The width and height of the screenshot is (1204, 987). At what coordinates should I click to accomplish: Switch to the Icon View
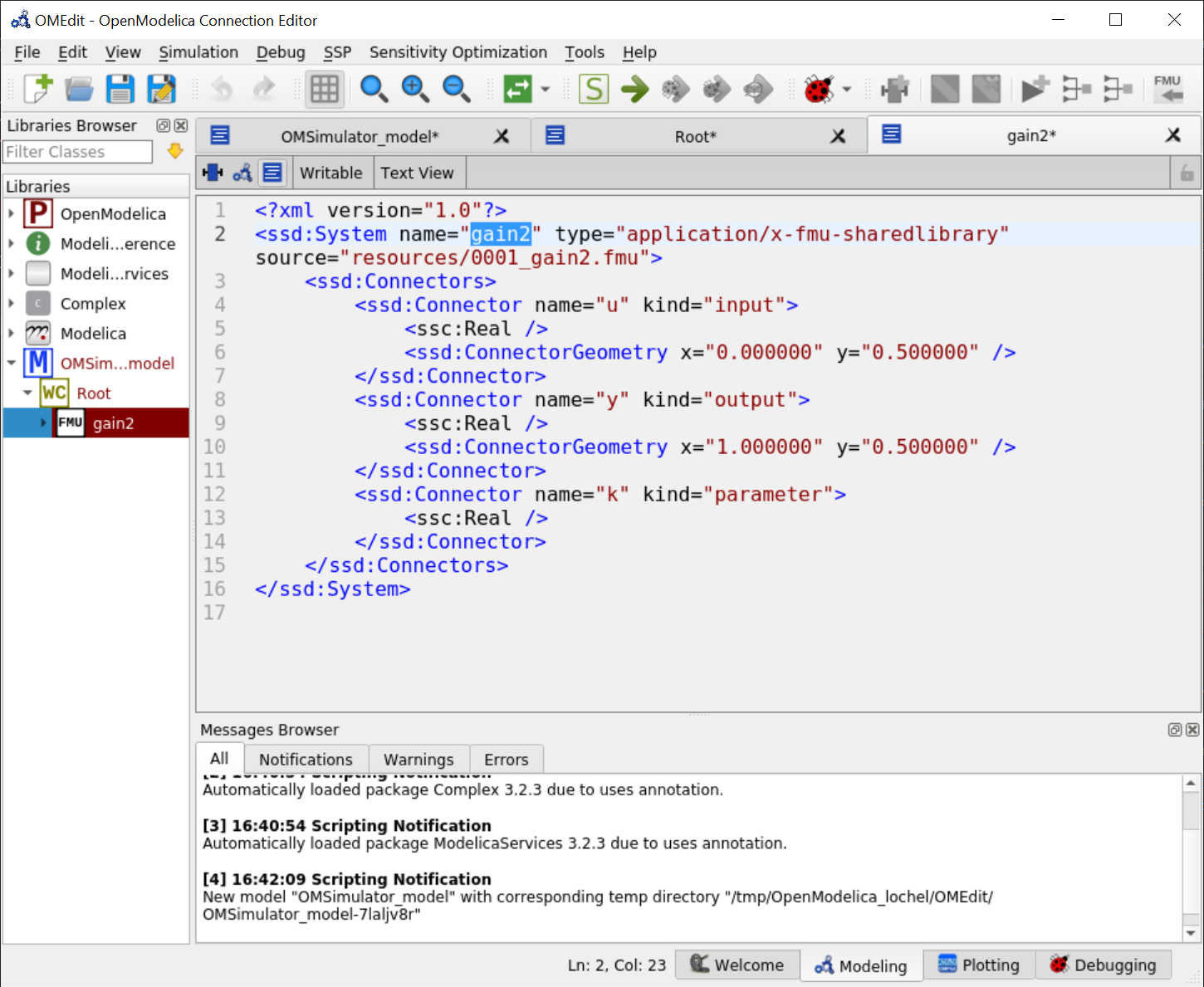213,173
